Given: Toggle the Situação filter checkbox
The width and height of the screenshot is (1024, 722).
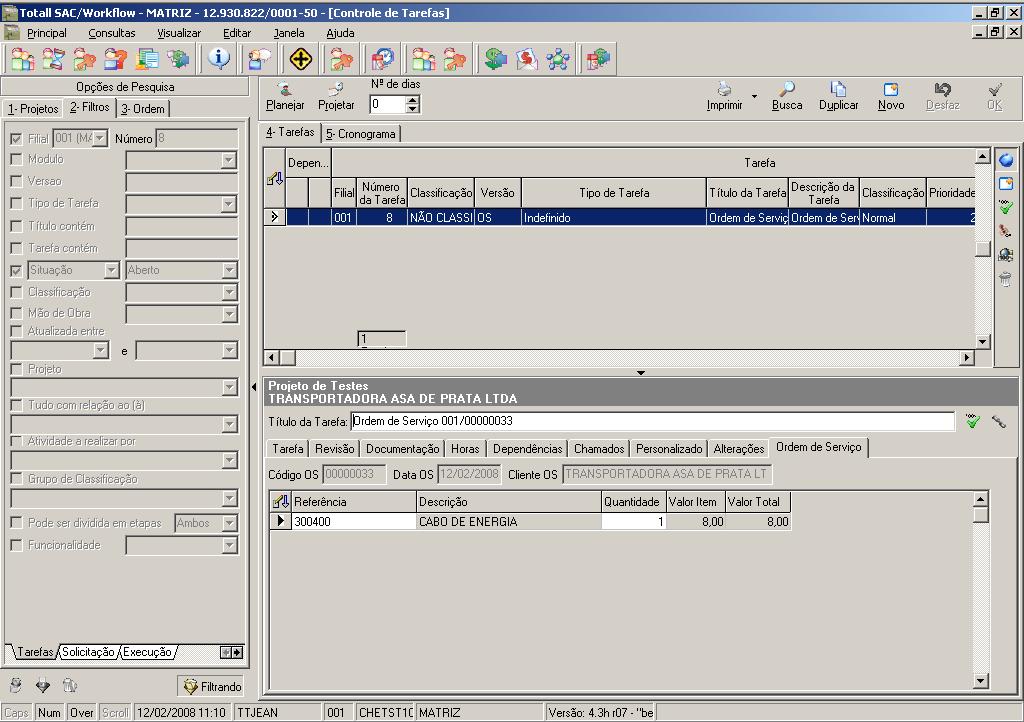Looking at the screenshot, I should click(x=16, y=270).
